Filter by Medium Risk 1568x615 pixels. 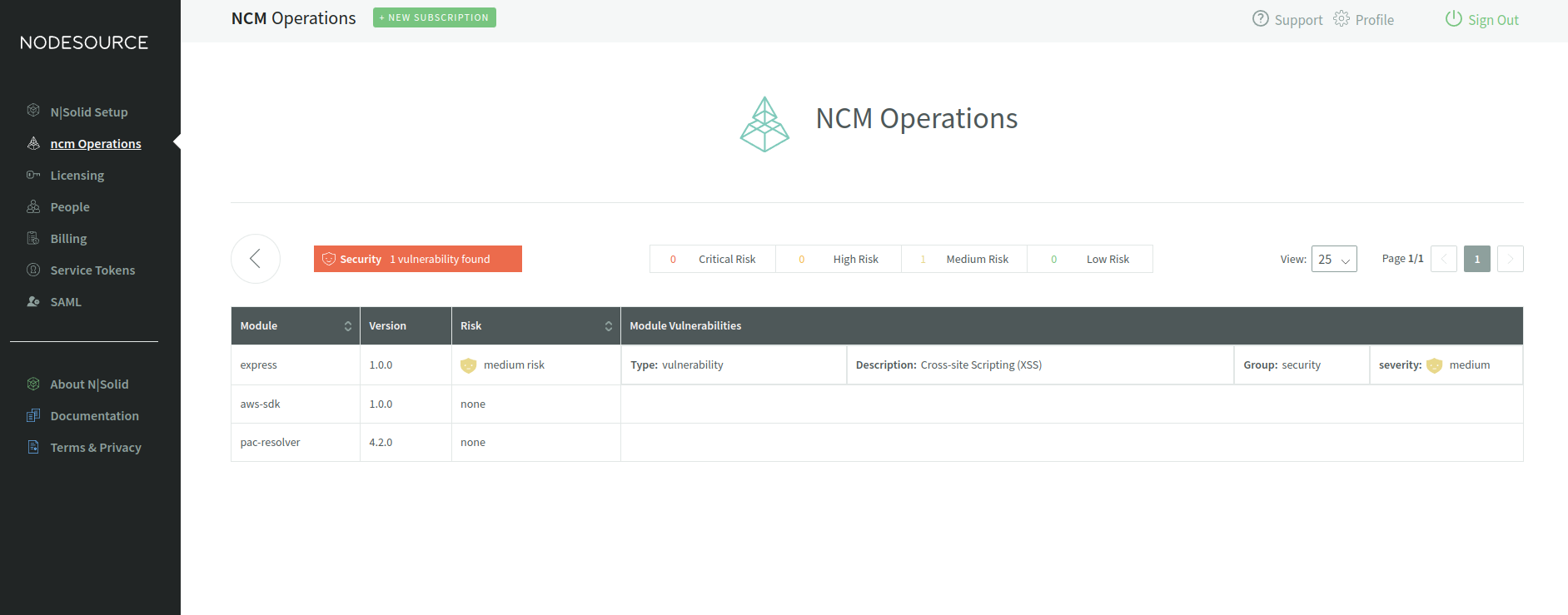pyautogui.click(x=964, y=259)
